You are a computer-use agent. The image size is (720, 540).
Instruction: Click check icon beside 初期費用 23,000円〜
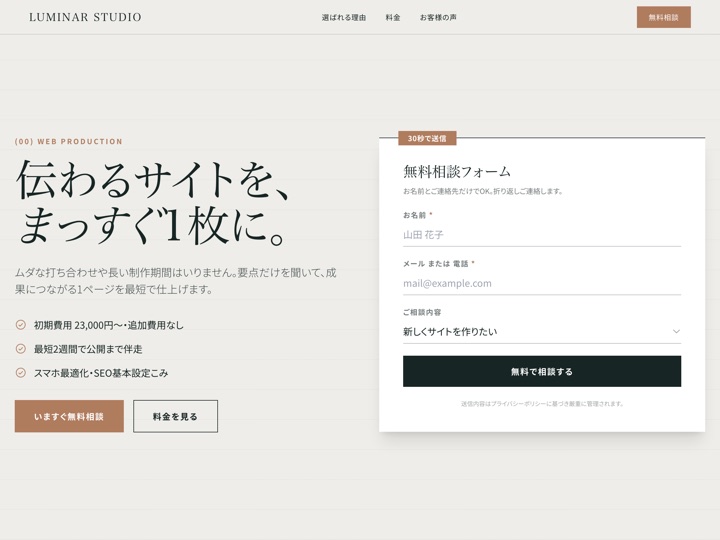tap(21, 325)
